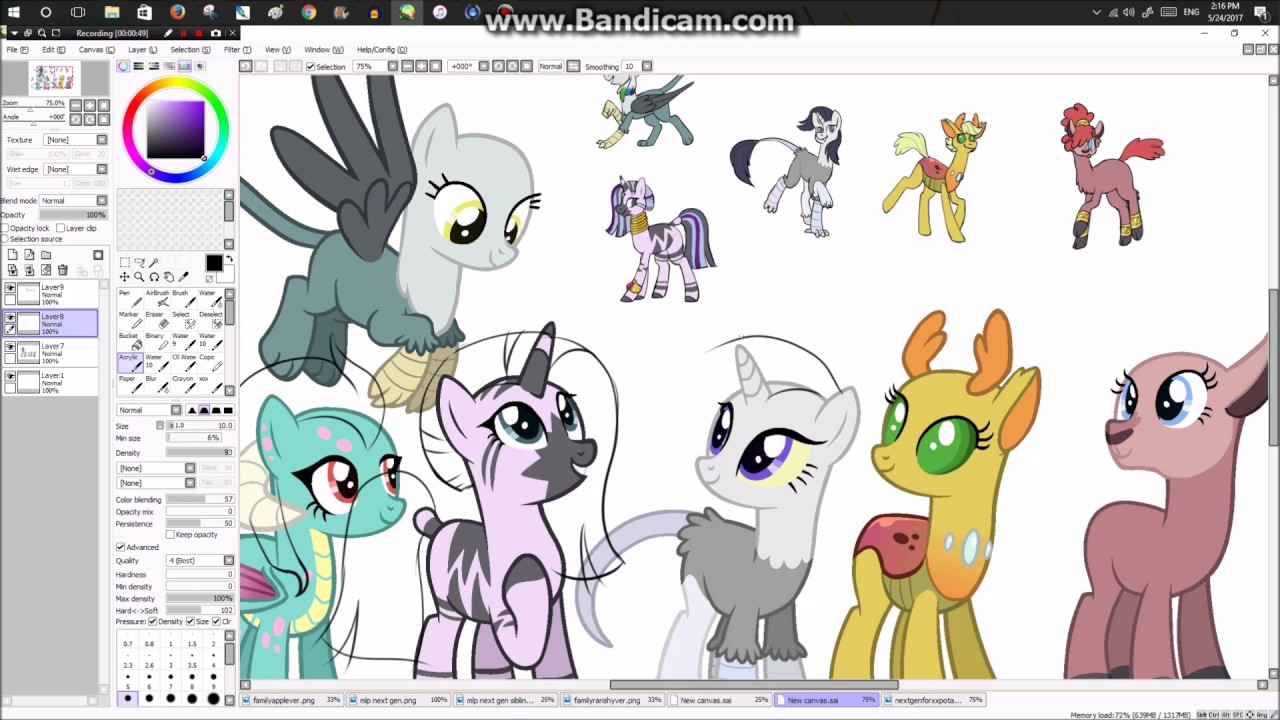Enable Keep opacity checkbox
The image size is (1280, 720).
coord(170,534)
